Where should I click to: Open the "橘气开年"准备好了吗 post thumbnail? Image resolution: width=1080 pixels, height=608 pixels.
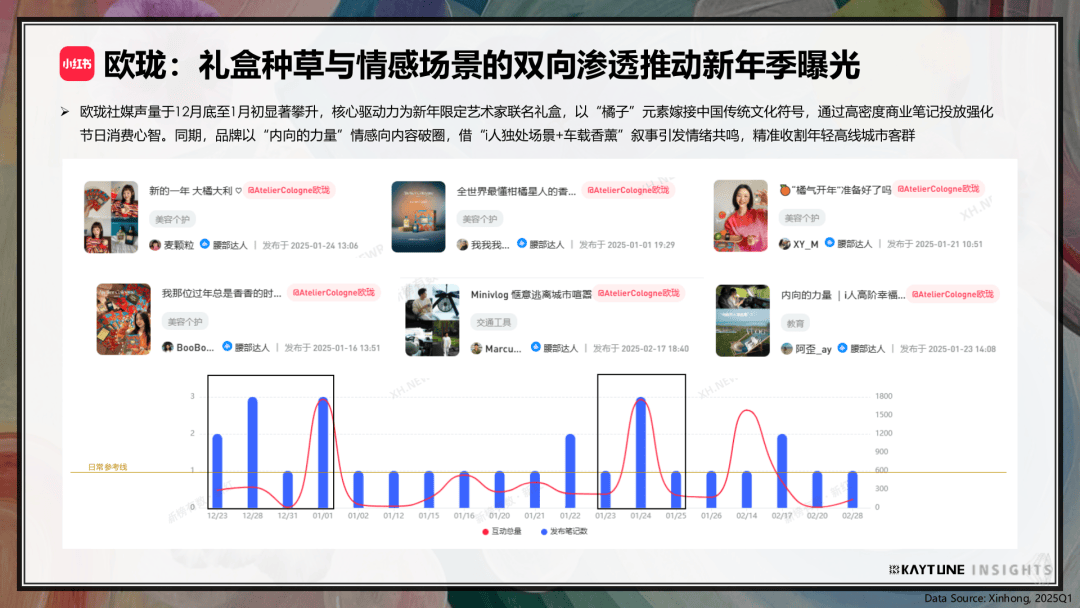pyautogui.click(x=740, y=216)
